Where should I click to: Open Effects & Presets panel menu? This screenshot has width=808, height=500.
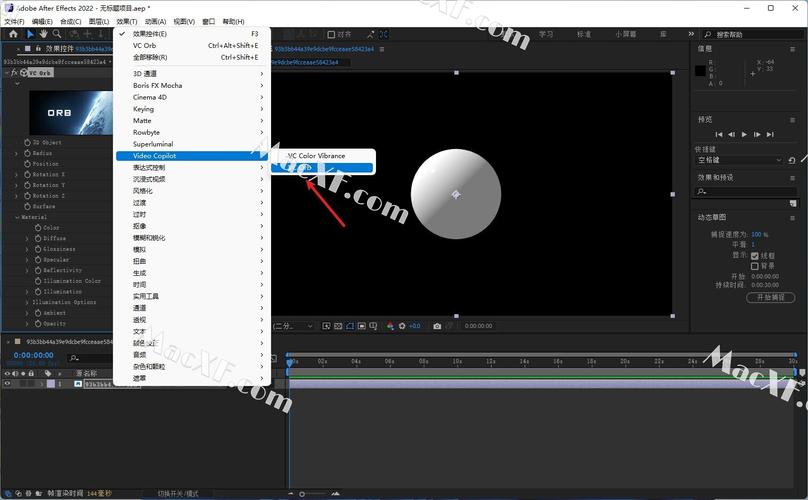click(x=793, y=178)
